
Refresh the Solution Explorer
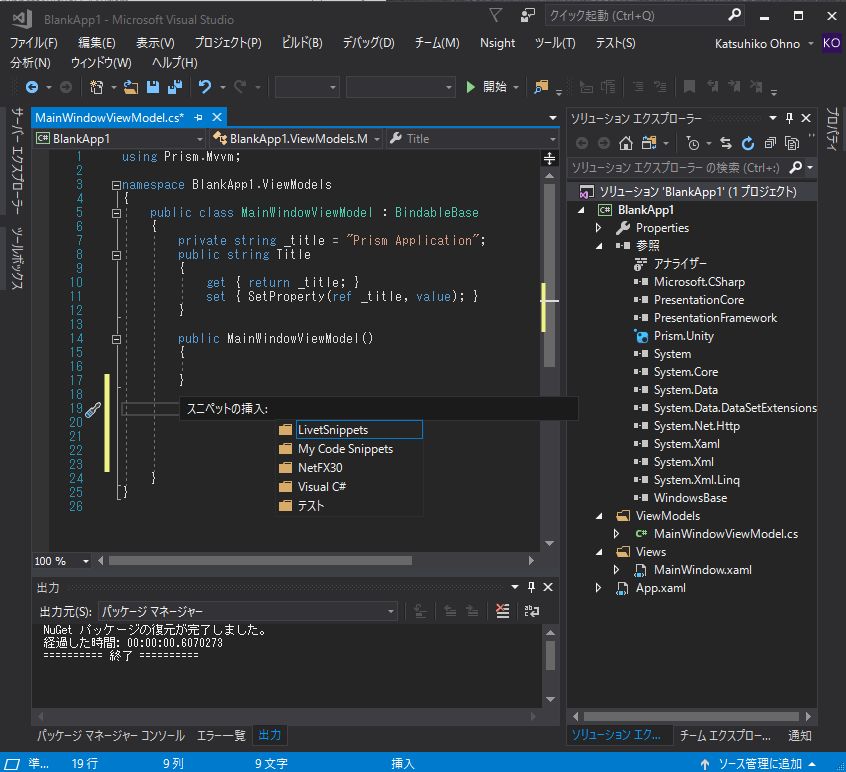(748, 143)
